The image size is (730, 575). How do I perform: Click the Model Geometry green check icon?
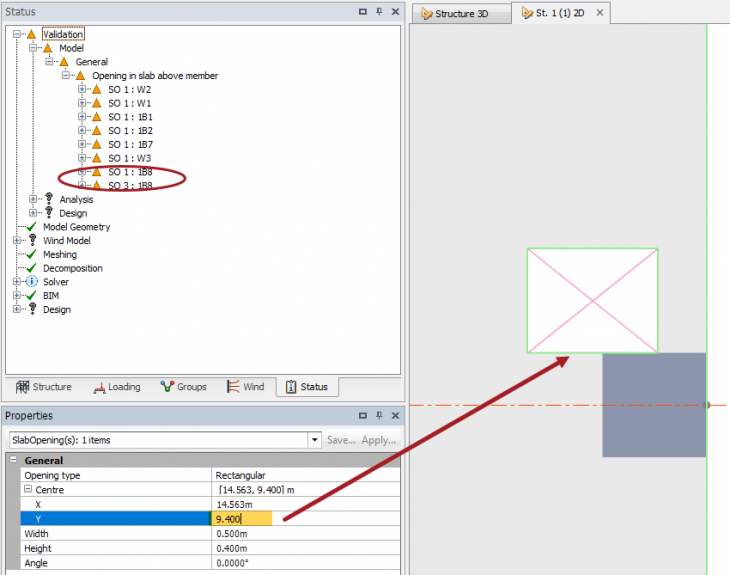pos(31,227)
